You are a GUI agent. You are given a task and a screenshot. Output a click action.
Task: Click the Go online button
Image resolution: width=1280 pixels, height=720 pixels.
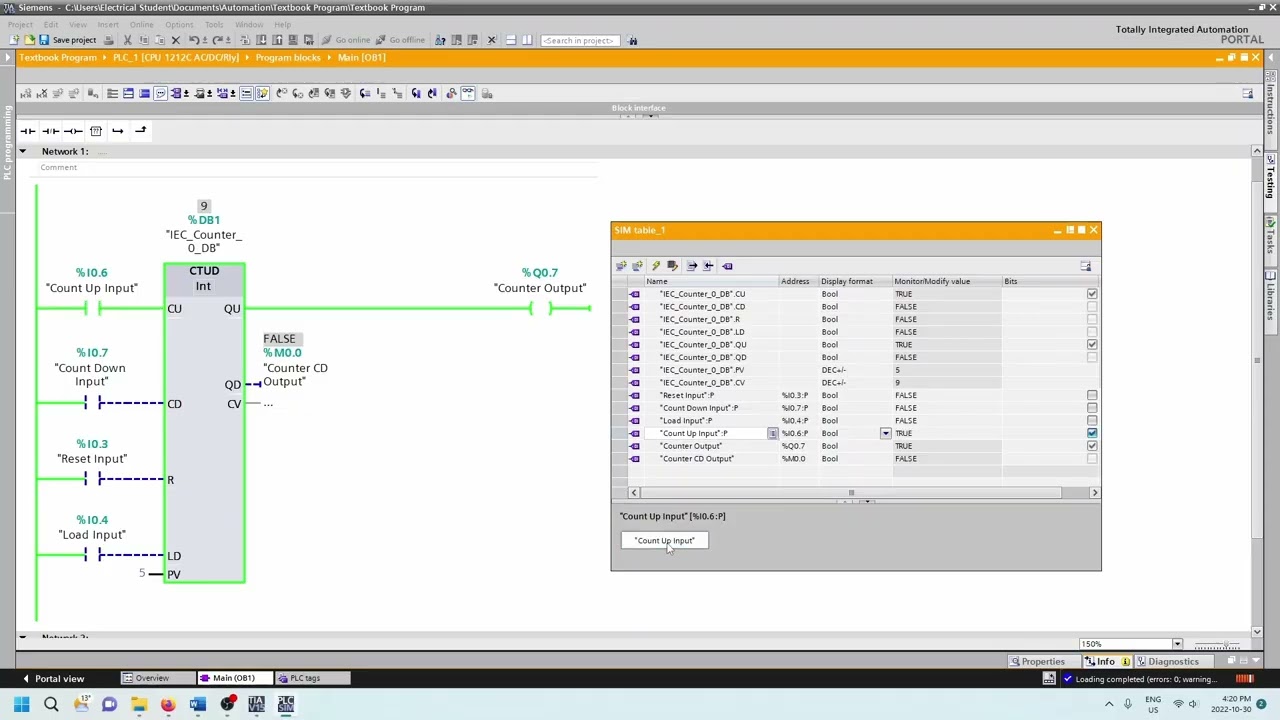point(347,40)
